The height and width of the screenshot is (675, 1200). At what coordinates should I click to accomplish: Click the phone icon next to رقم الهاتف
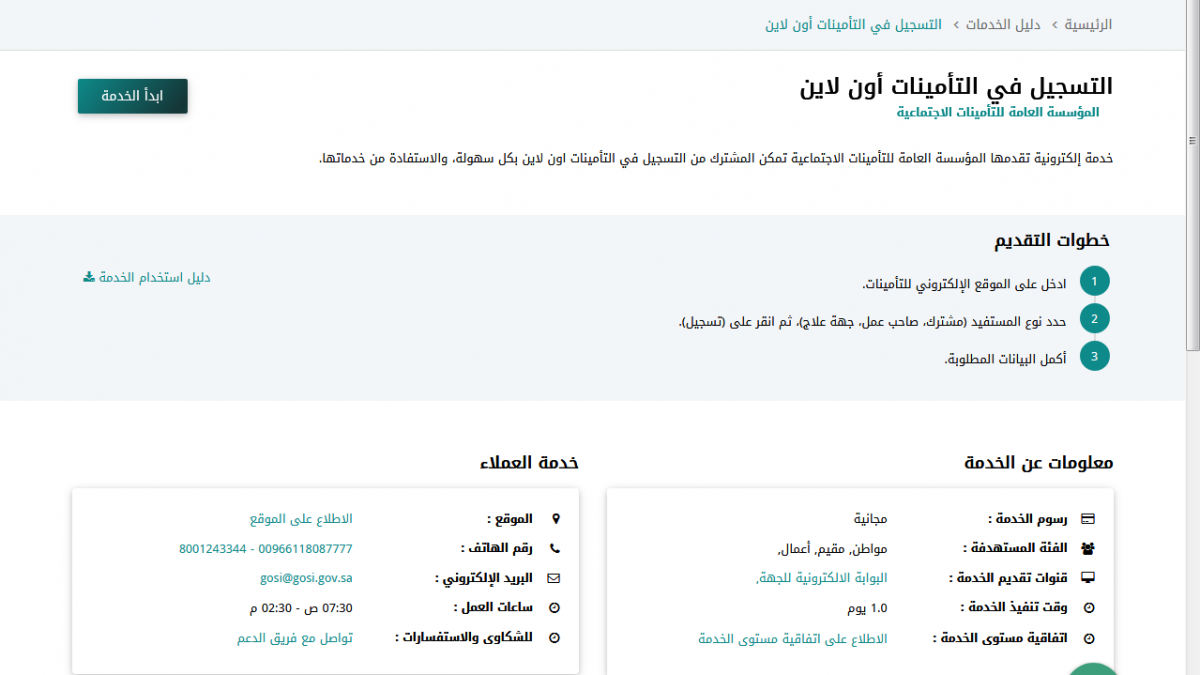point(556,548)
